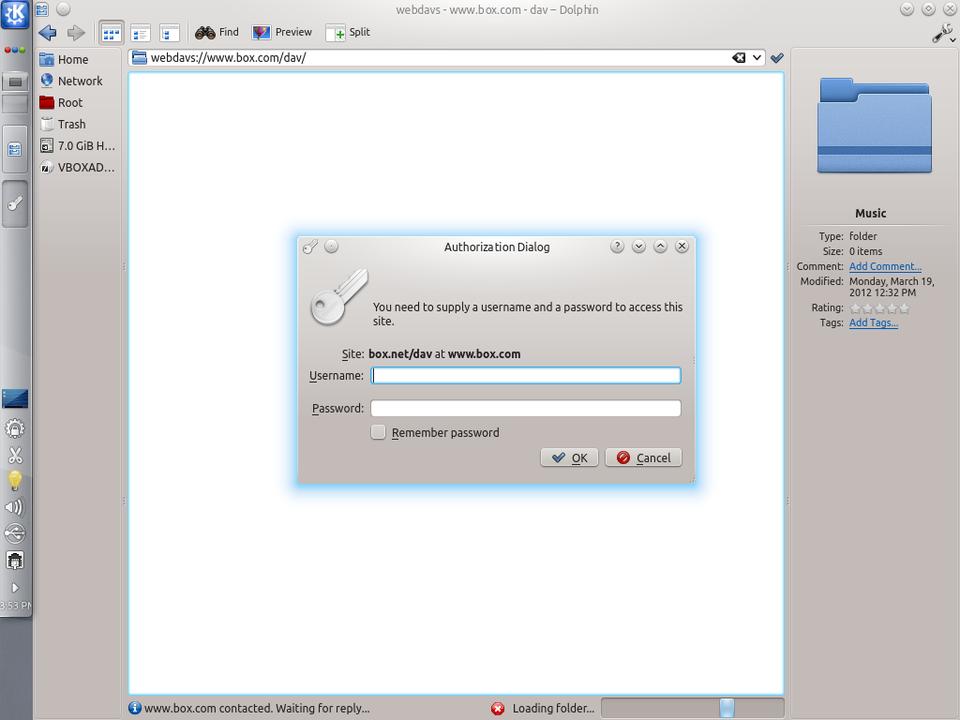This screenshot has height=720, width=960.
Task: Switch to Icons view mode
Action: pyautogui.click(x=112, y=32)
